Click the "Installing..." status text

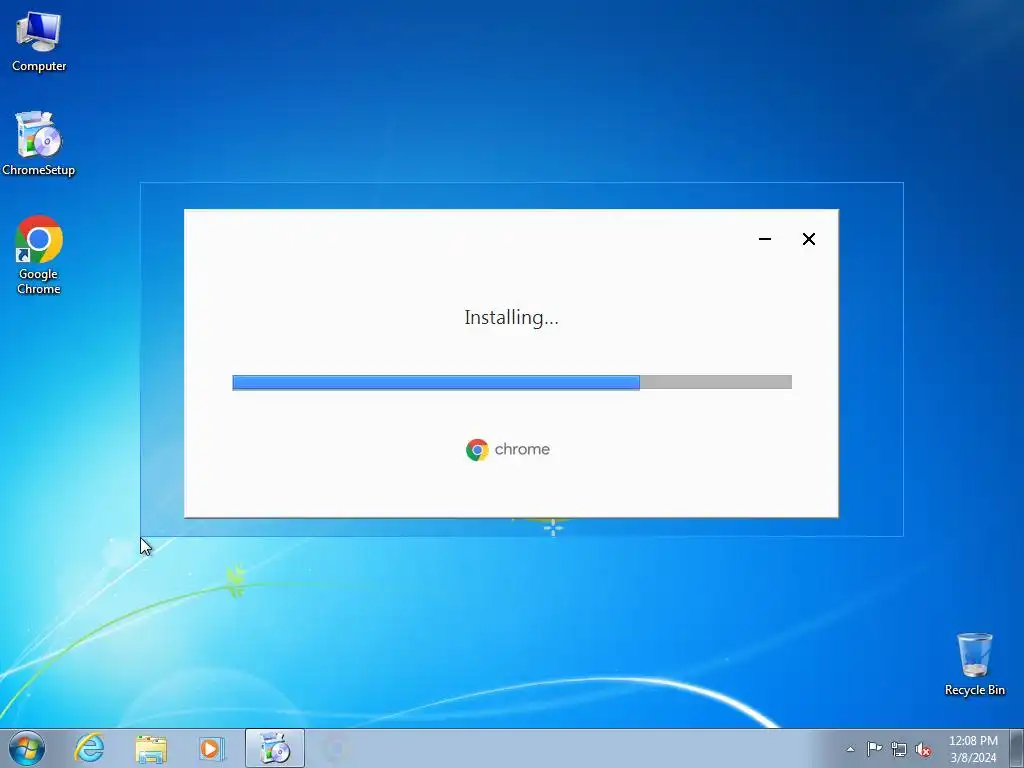(511, 317)
